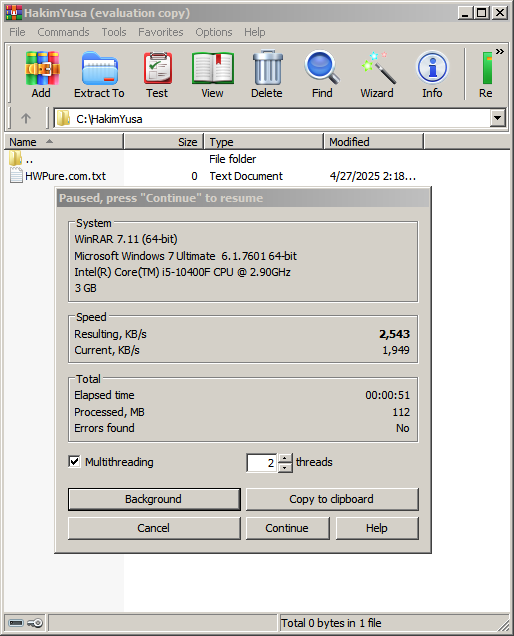Click the threads number field

262,463
